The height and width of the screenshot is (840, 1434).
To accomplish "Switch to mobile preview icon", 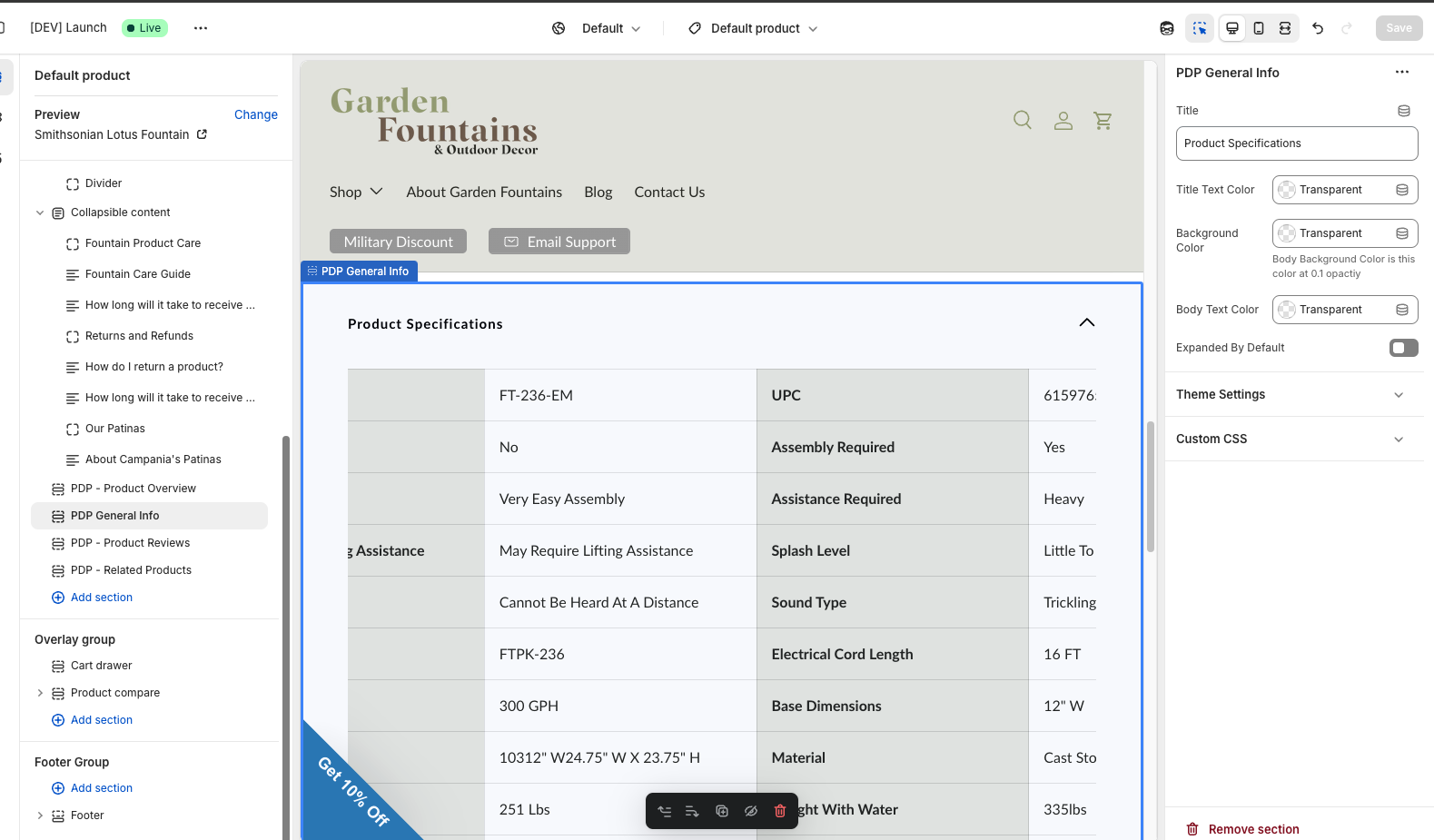I will (x=1259, y=28).
